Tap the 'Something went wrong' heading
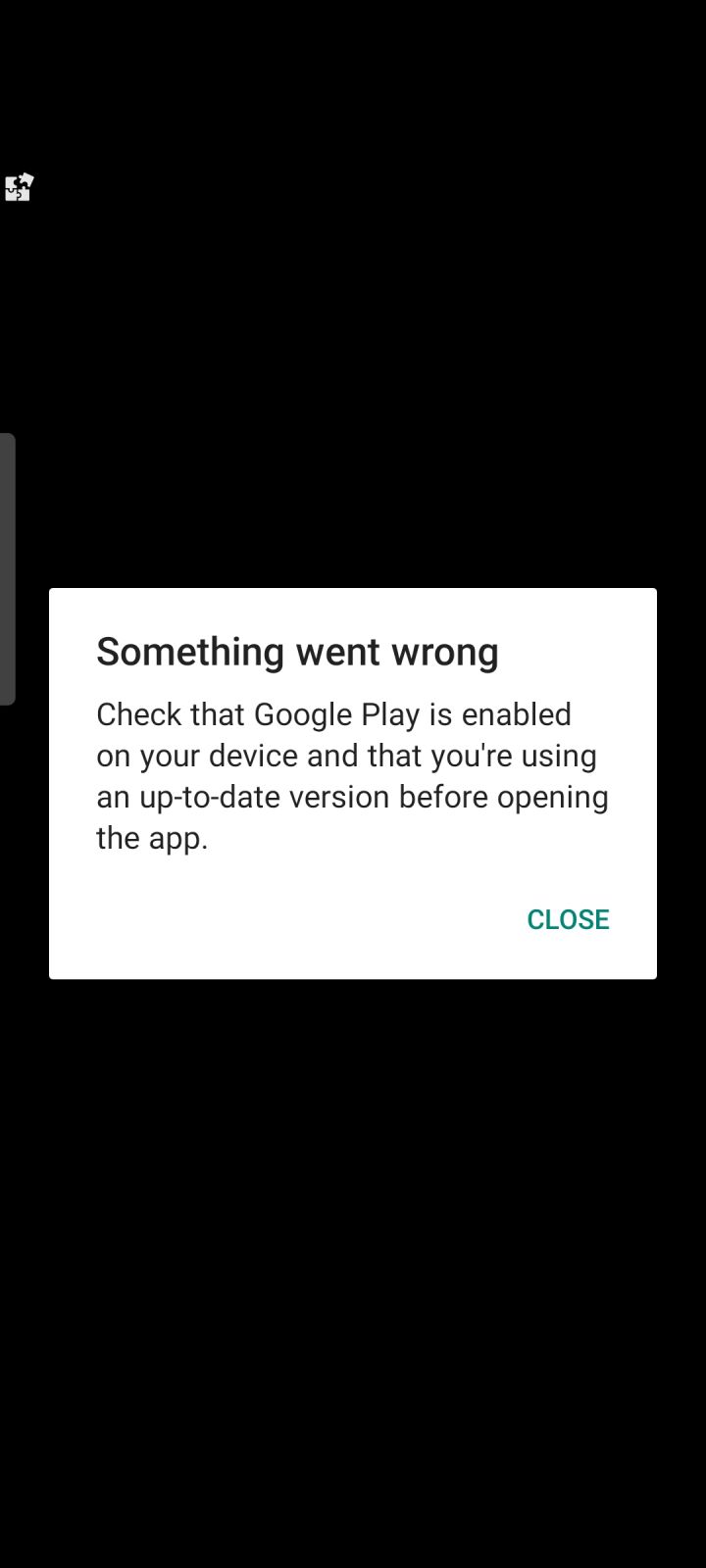Screen dimensions: 706x1568 297,652
